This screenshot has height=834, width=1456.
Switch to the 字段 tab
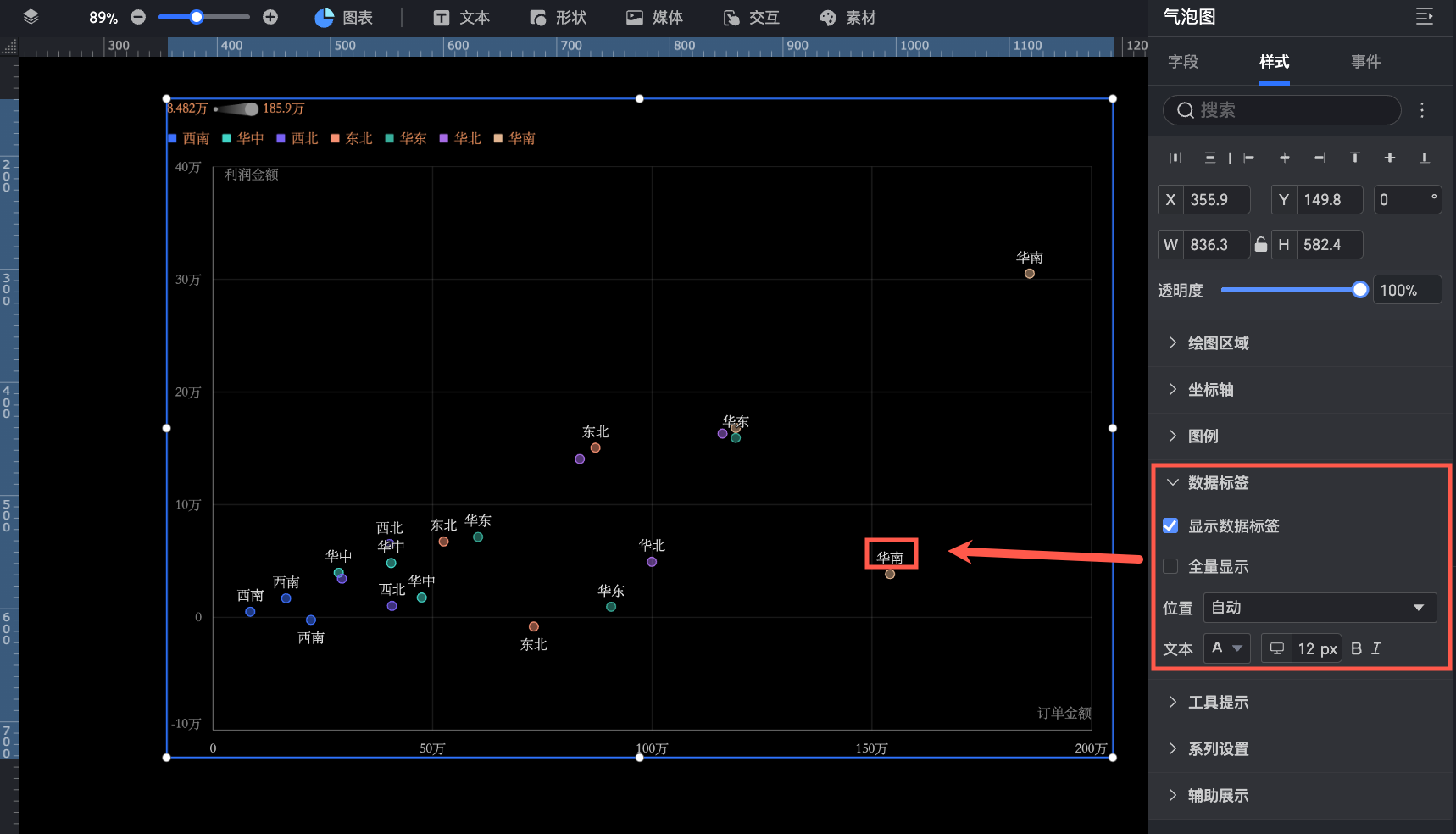coord(1183,62)
